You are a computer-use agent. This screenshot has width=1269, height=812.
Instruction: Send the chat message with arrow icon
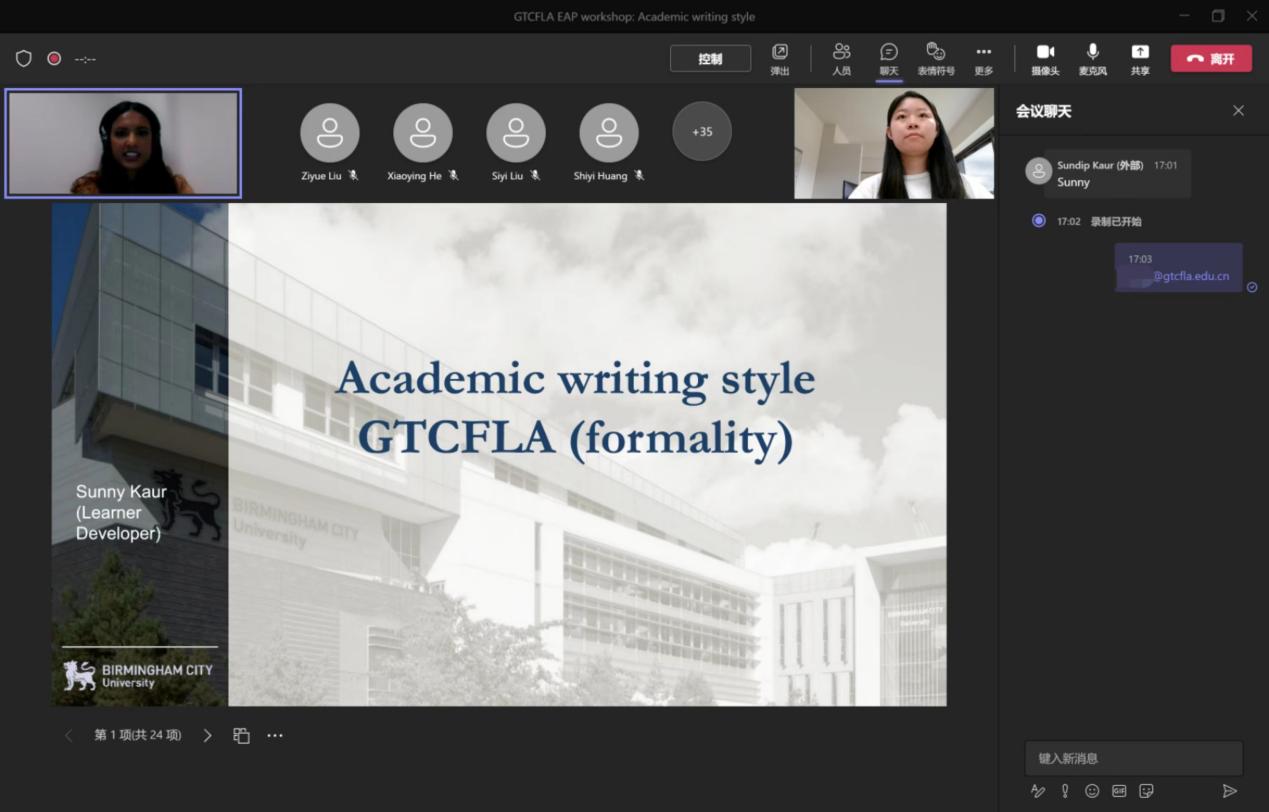(x=1229, y=791)
